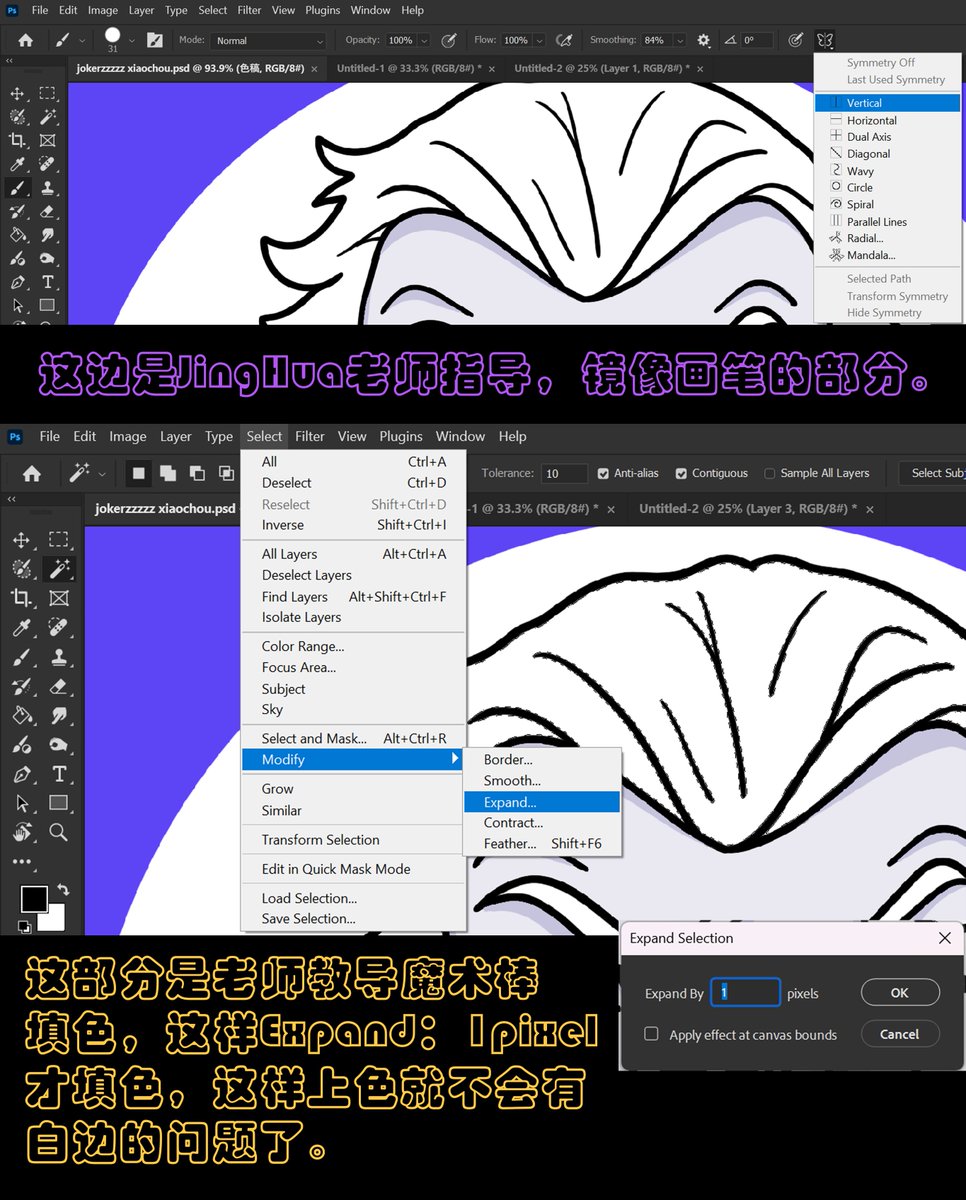
Task: Choose the Paint Bucket tool in Select-menu window toolbox
Action: click(x=21, y=715)
